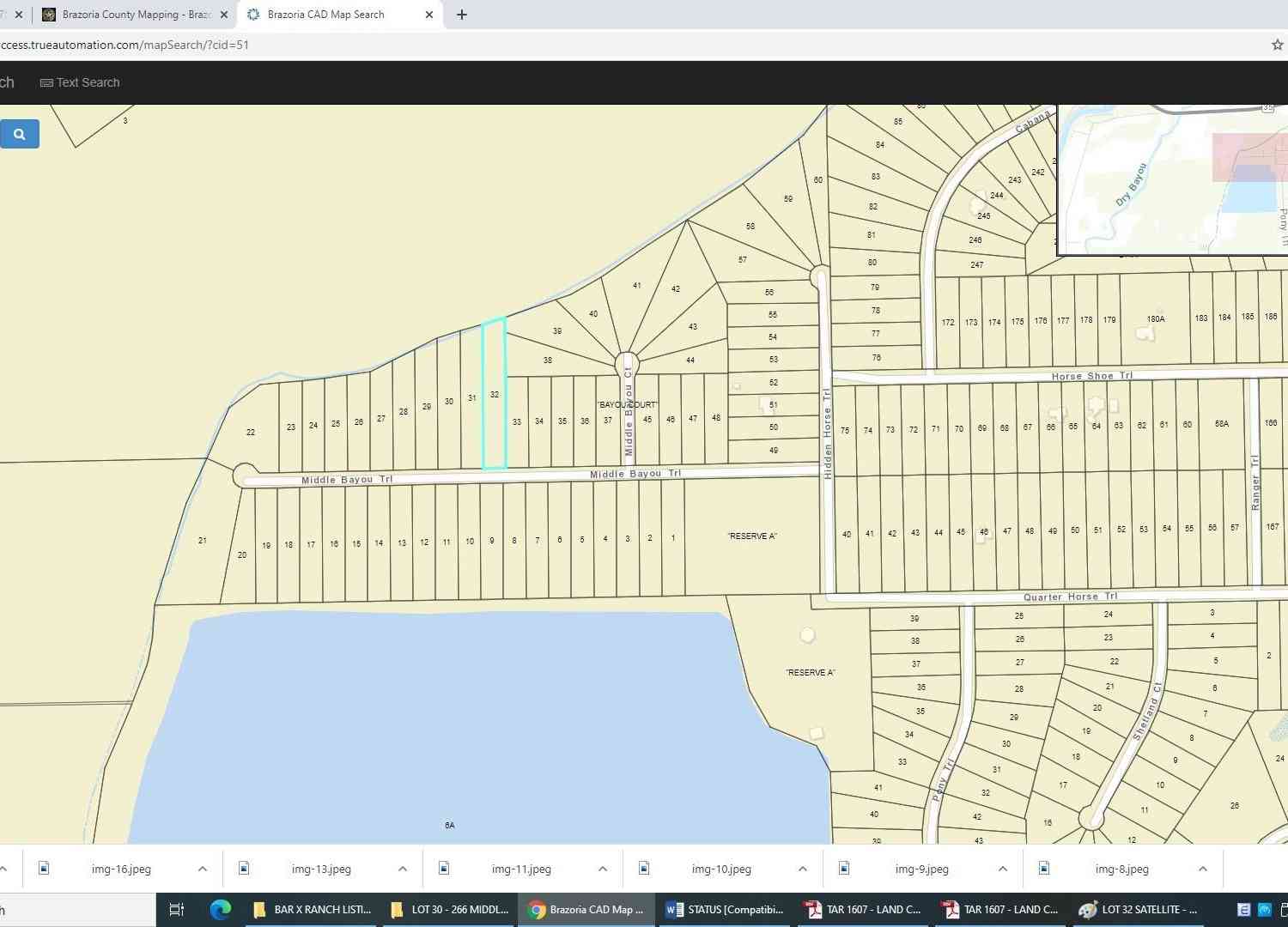Screen dimensions: 1288x927
Task: Click the img-9.jpeg file icon
Action: [844, 868]
